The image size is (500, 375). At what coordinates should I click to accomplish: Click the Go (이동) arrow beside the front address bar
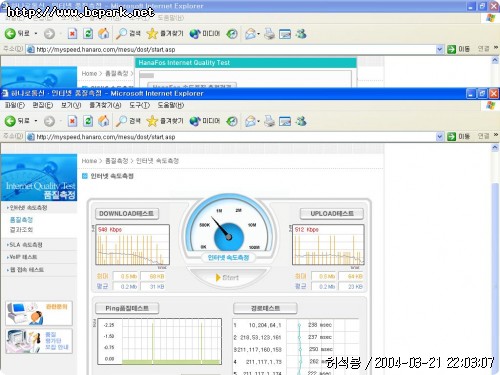tap(451, 136)
